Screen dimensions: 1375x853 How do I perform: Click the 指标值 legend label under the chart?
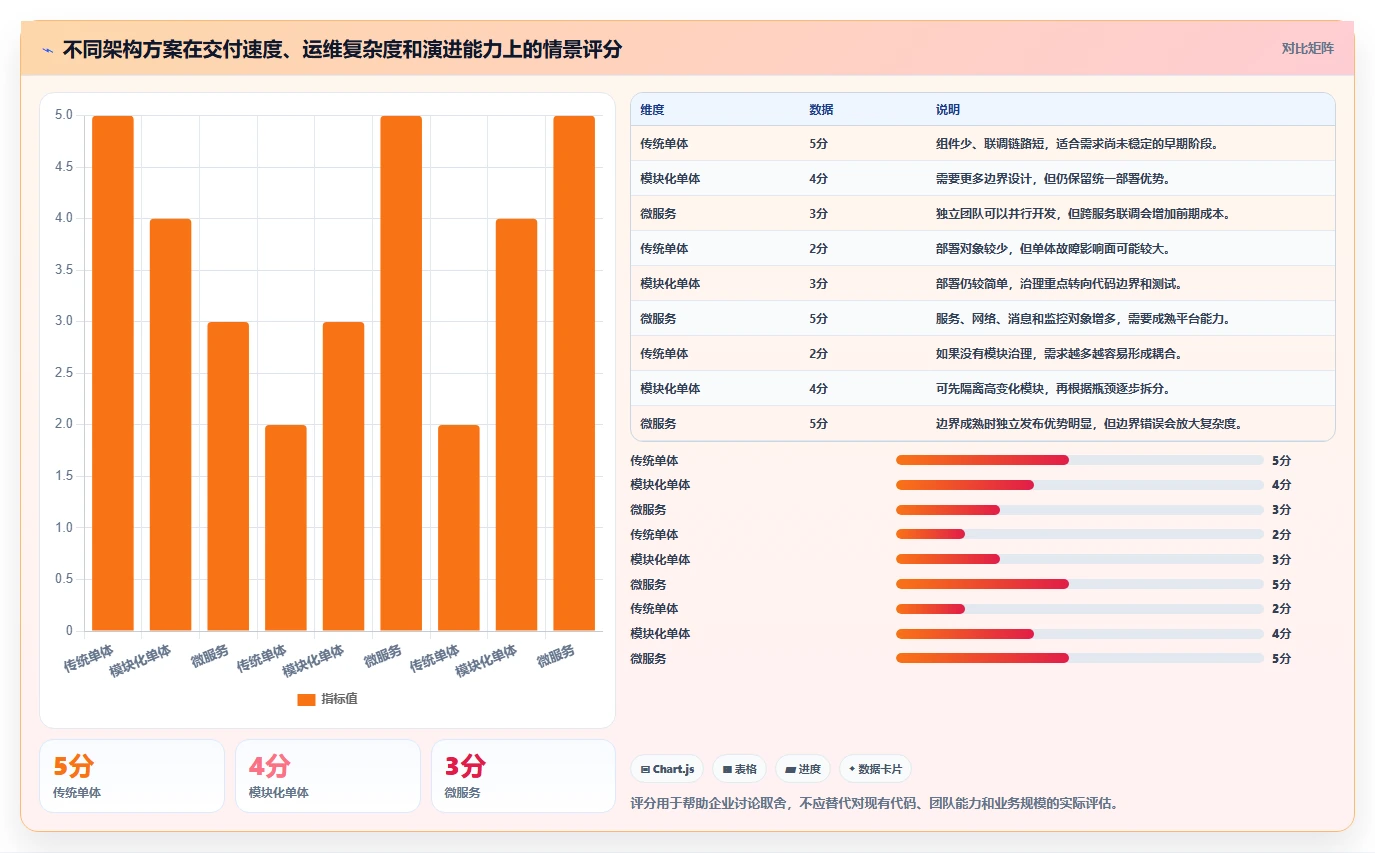(x=339, y=700)
